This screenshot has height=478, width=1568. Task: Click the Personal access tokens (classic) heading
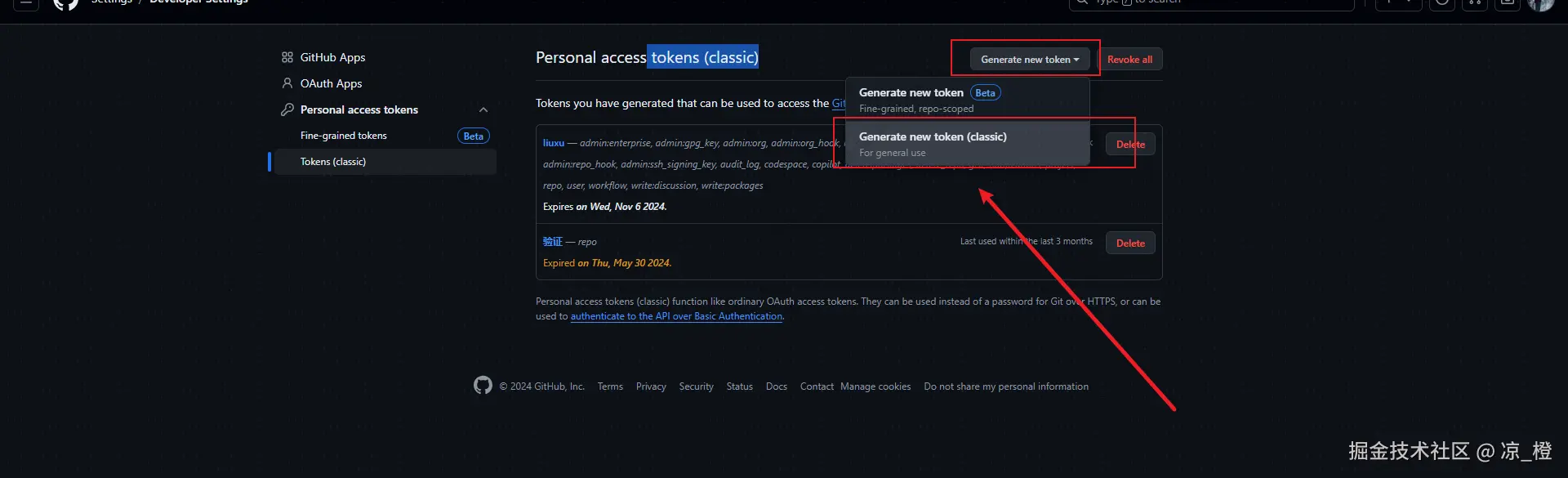(647, 57)
